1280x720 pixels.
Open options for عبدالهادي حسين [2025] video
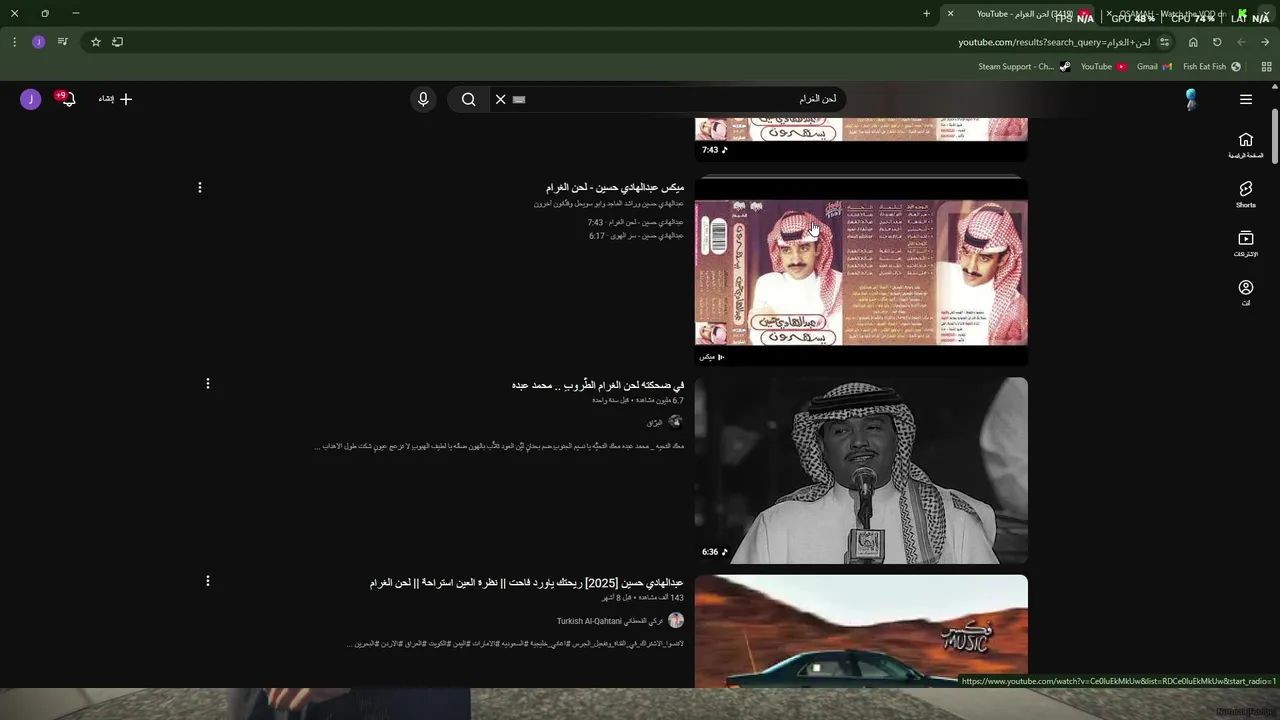pos(208,581)
